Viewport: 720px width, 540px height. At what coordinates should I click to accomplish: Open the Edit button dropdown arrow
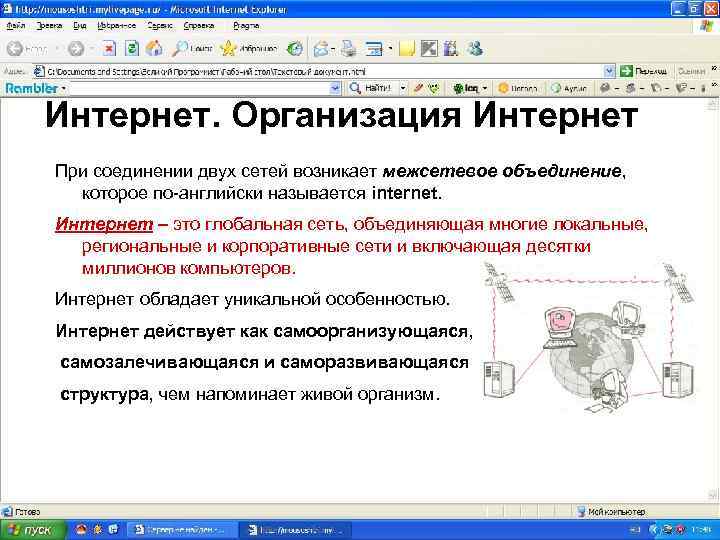pyautogui.click(x=390, y=49)
